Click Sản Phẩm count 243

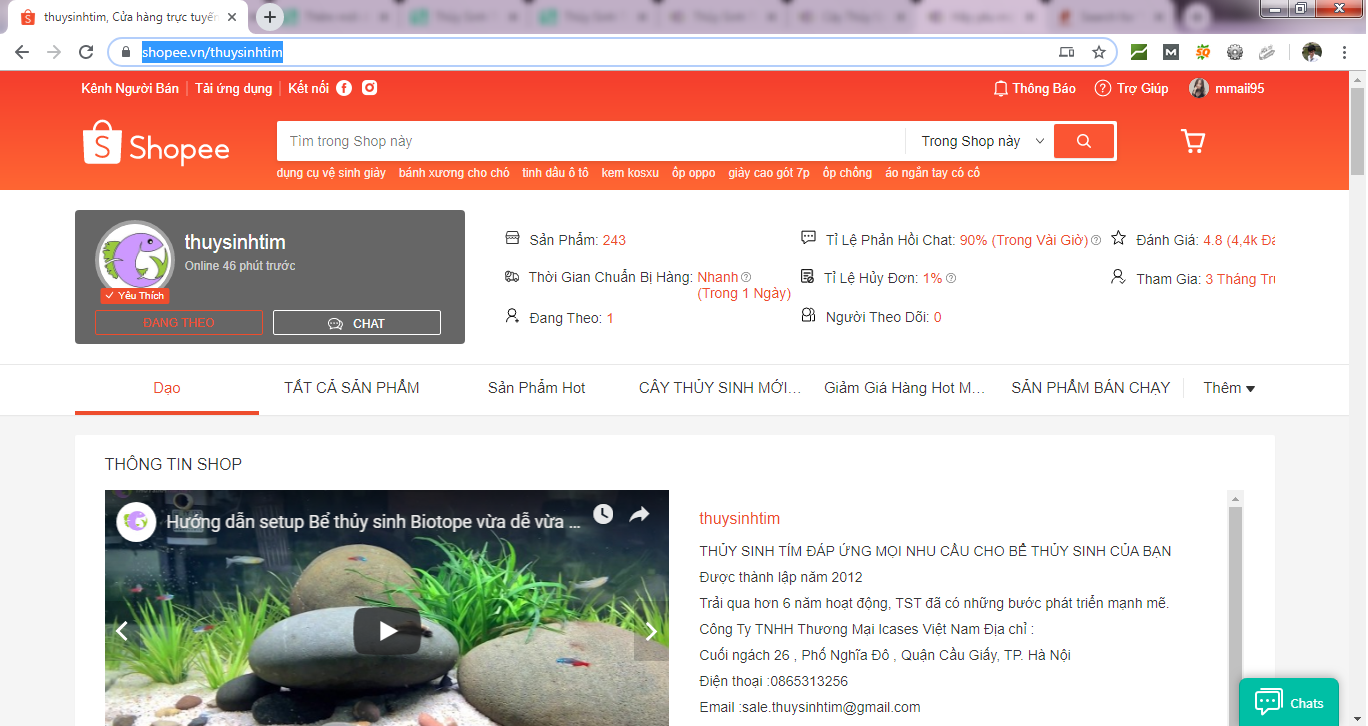point(614,240)
